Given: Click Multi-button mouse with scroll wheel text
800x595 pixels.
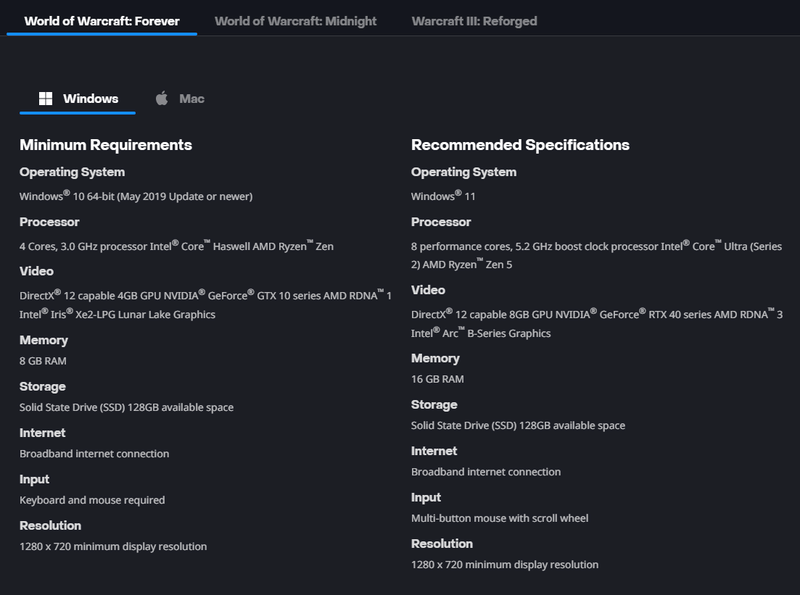Looking at the screenshot, I should pyautogui.click(x=499, y=518).
